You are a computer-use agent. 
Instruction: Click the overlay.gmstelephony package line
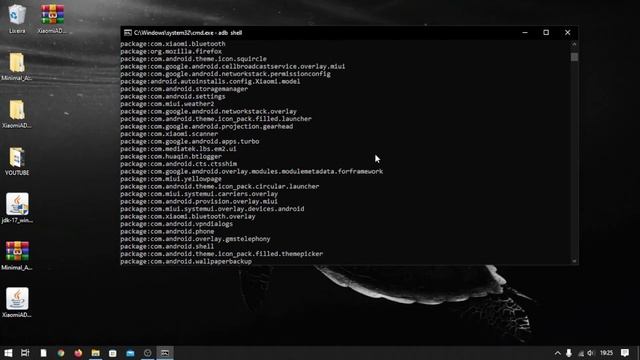pyautogui.click(x=196, y=238)
